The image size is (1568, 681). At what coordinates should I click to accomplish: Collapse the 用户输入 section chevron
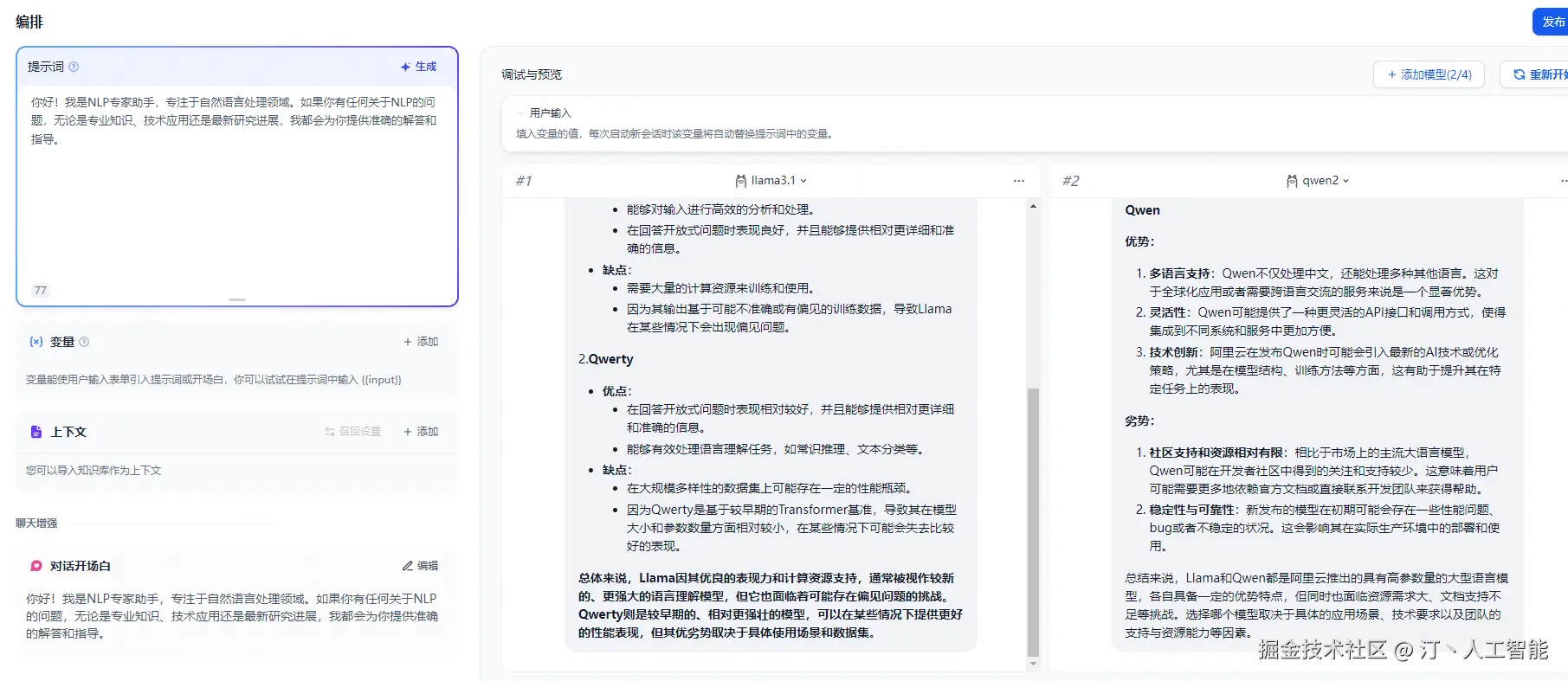(x=520, y=113)
